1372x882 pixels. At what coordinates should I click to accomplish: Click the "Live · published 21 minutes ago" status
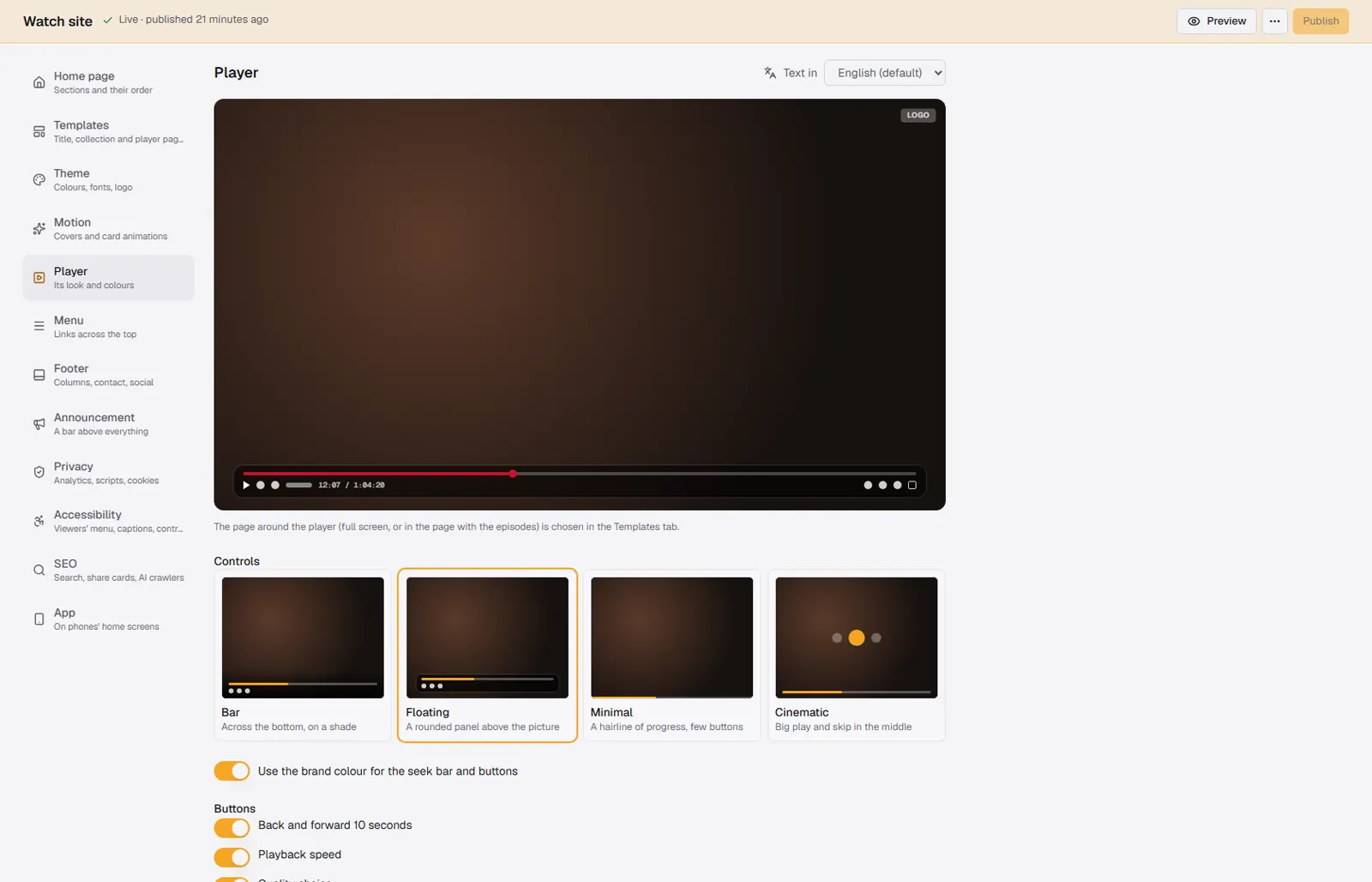click(x=194, y=20)
